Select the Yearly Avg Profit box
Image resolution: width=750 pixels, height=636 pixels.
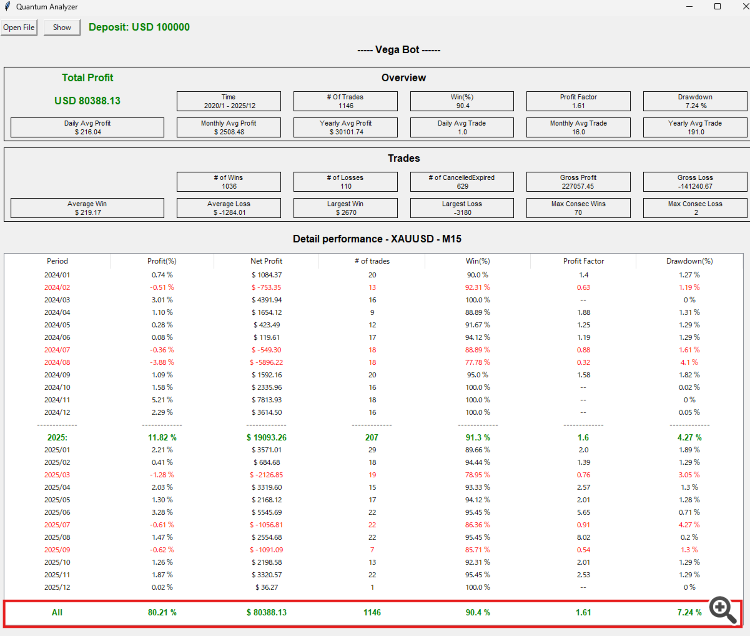pyautogui.click(x=345, y=127)
